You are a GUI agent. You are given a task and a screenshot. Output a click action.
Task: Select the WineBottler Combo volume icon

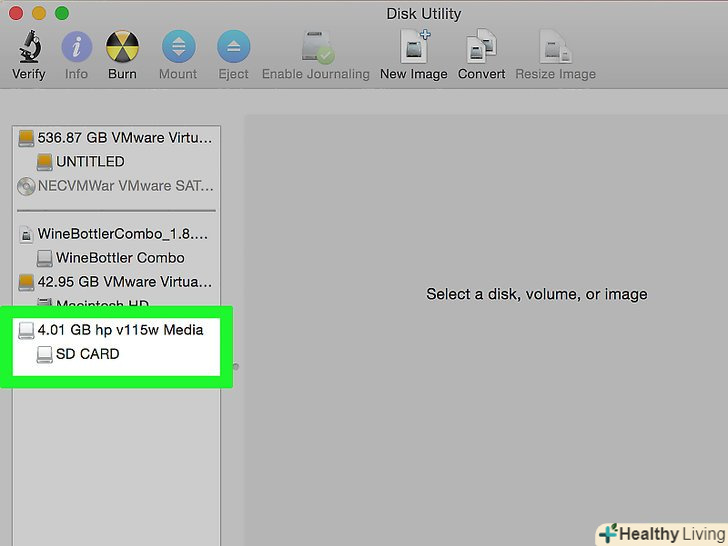45,259
